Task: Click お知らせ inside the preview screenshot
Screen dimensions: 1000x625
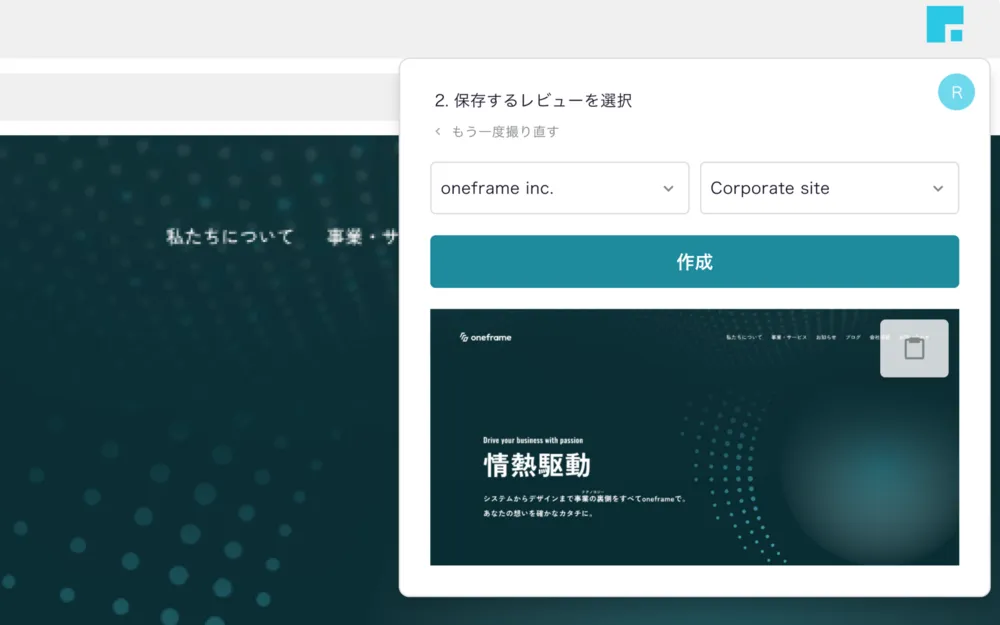Action: coord(826,338)
